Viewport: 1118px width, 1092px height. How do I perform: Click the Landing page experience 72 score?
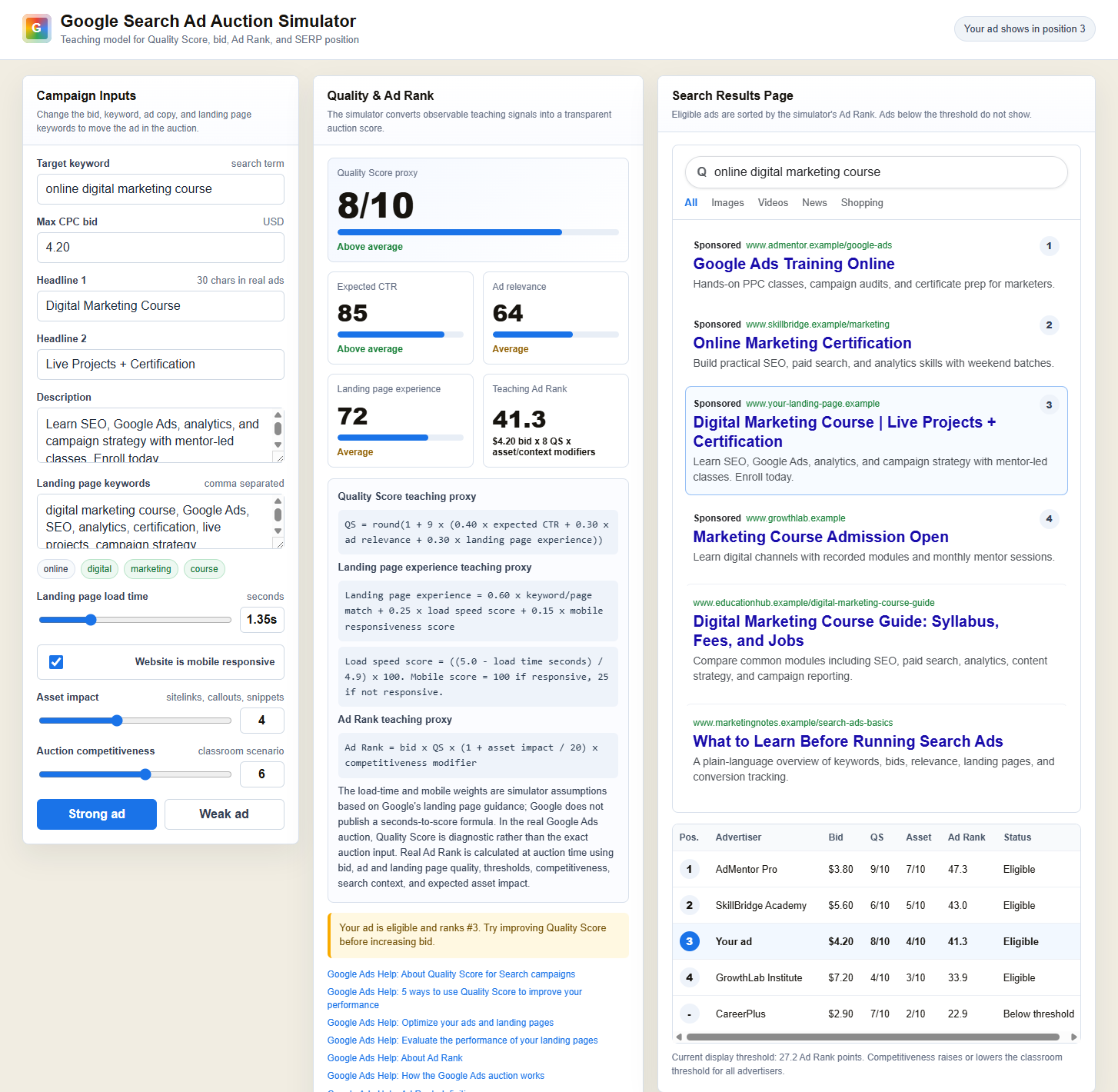[x=352, y=417]
